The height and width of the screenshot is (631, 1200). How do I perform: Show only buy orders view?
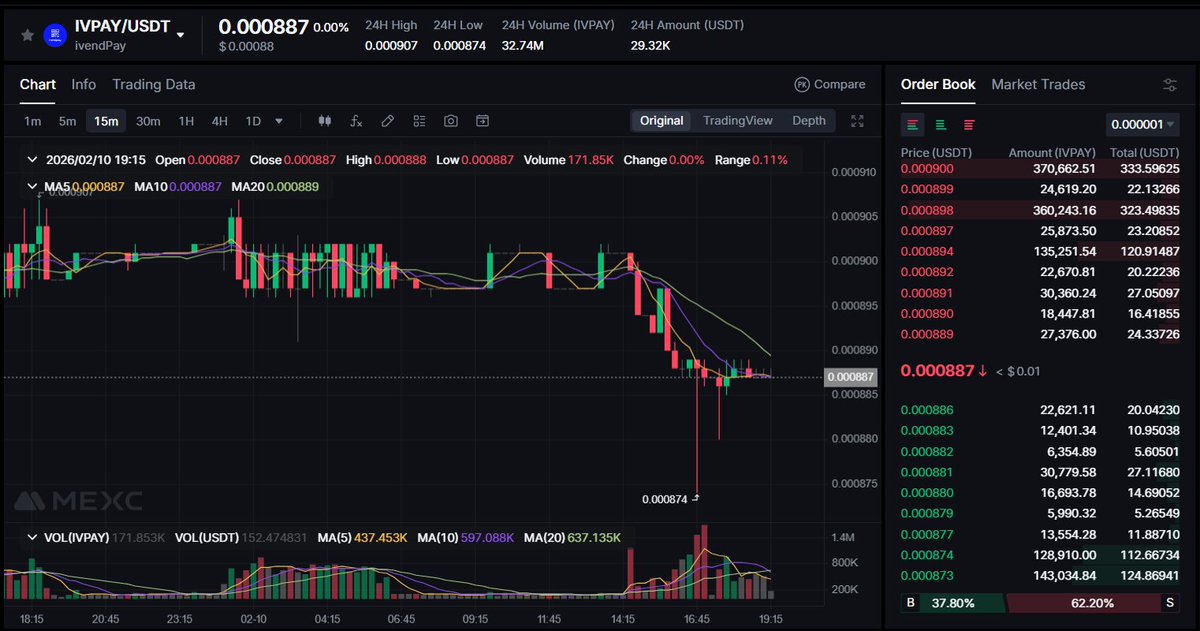point(941,125)
